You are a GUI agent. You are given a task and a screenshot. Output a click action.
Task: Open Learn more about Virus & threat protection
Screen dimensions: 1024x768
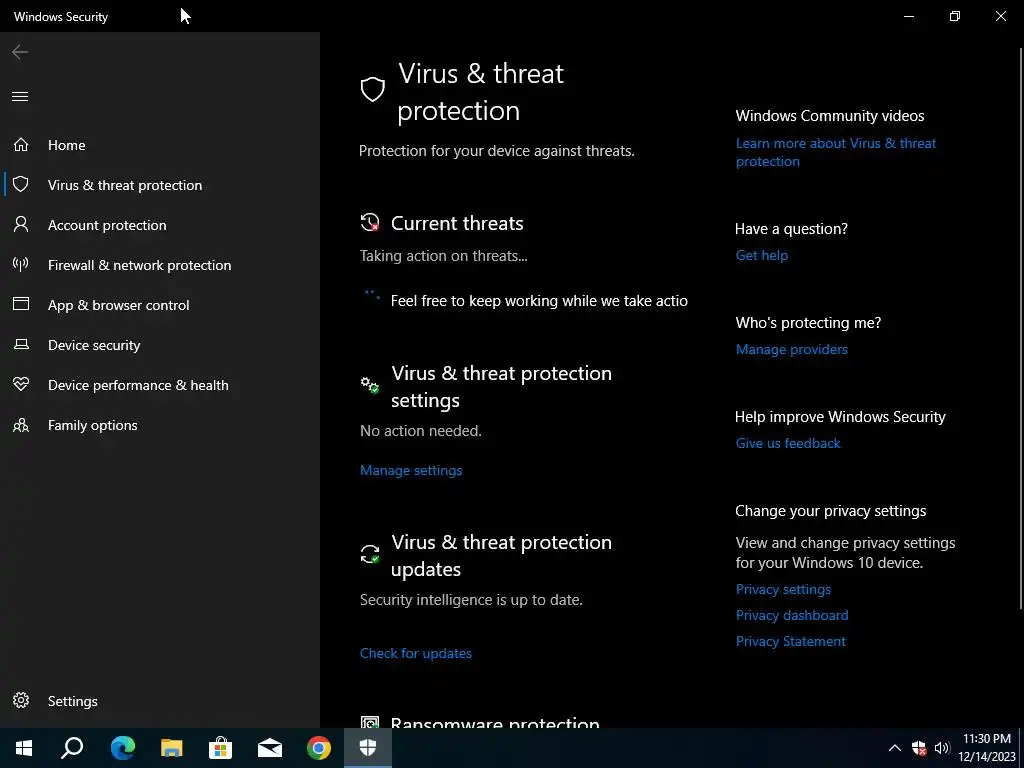(835, 152)
